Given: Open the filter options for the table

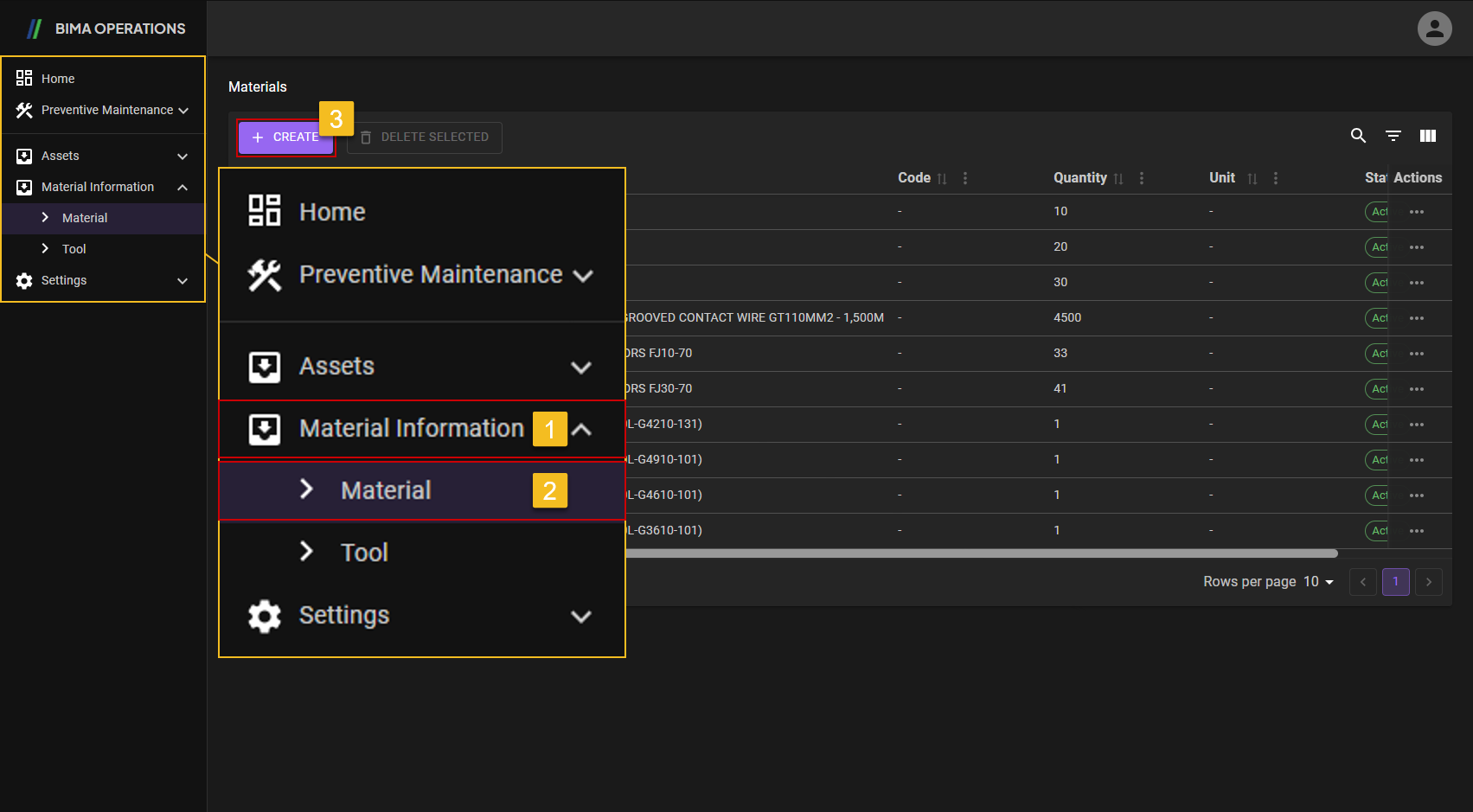Looking at the screenshot, I should (1393, 136).
